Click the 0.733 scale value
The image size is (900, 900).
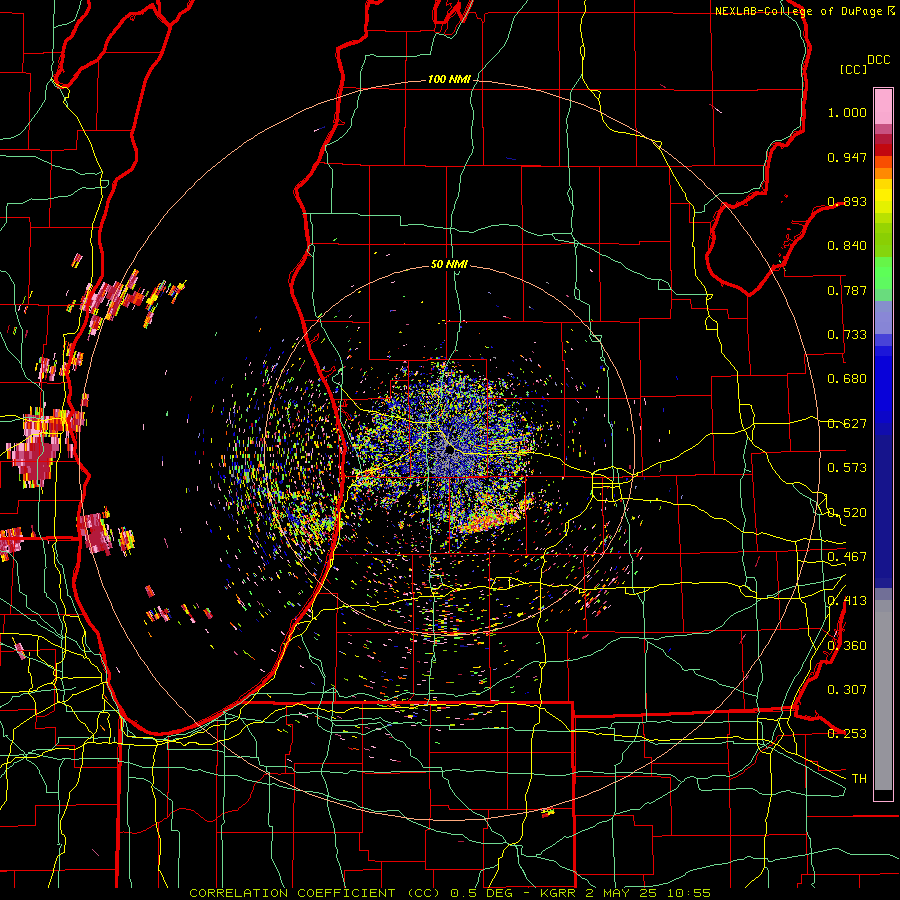pos(847,335)
